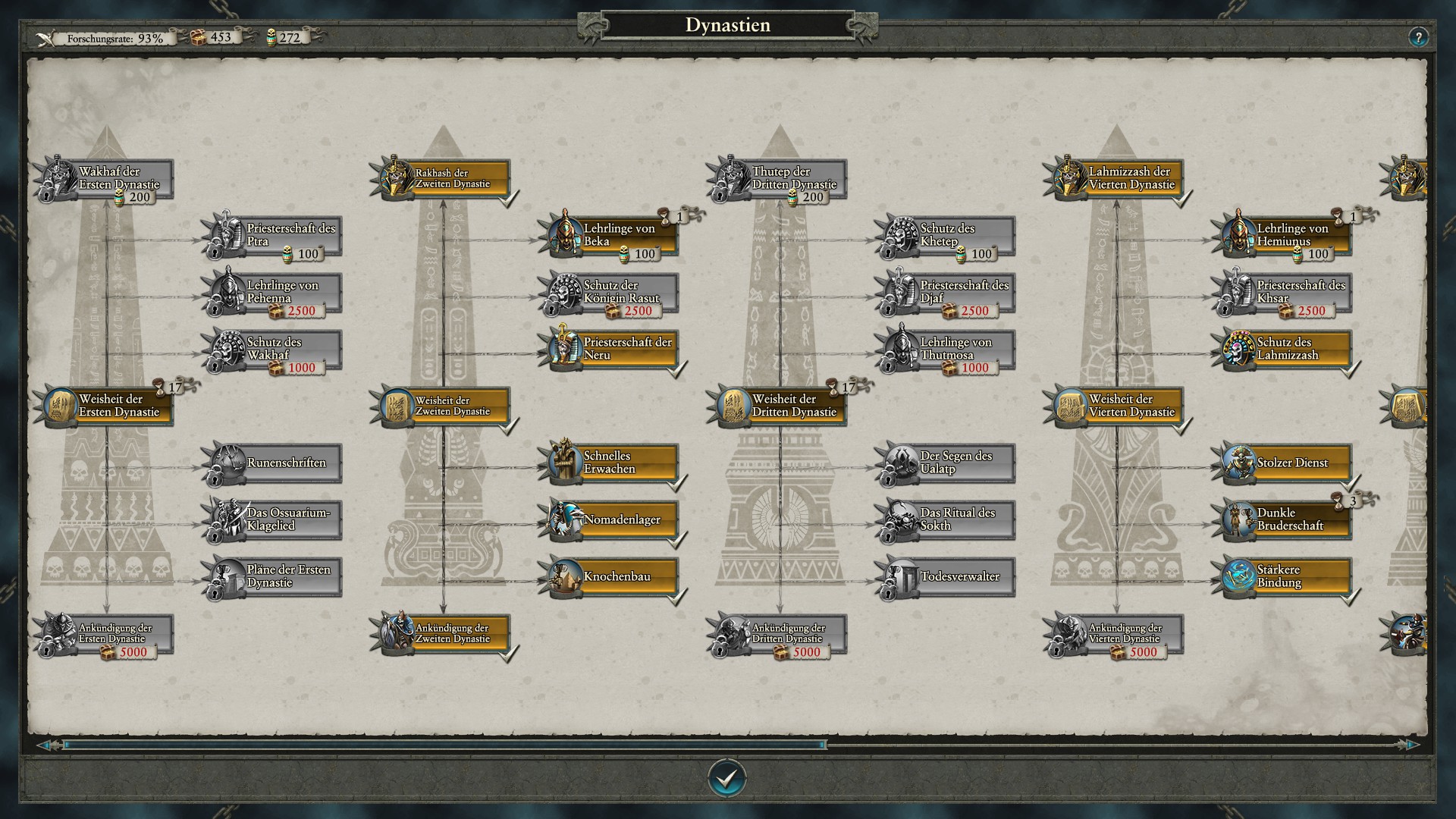Select Schutz des Khetep technology

(947, 236)
